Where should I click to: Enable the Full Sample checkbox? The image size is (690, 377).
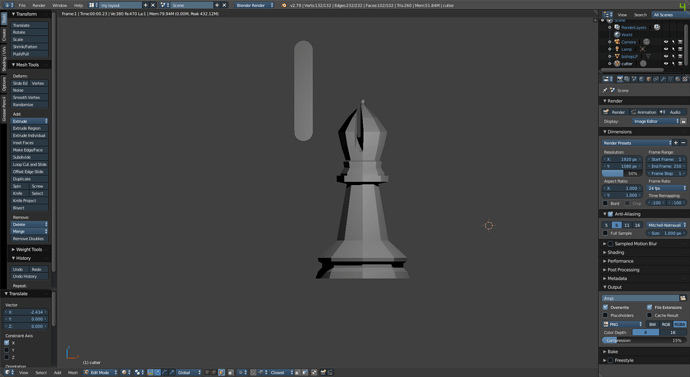(x=606, y=233)
